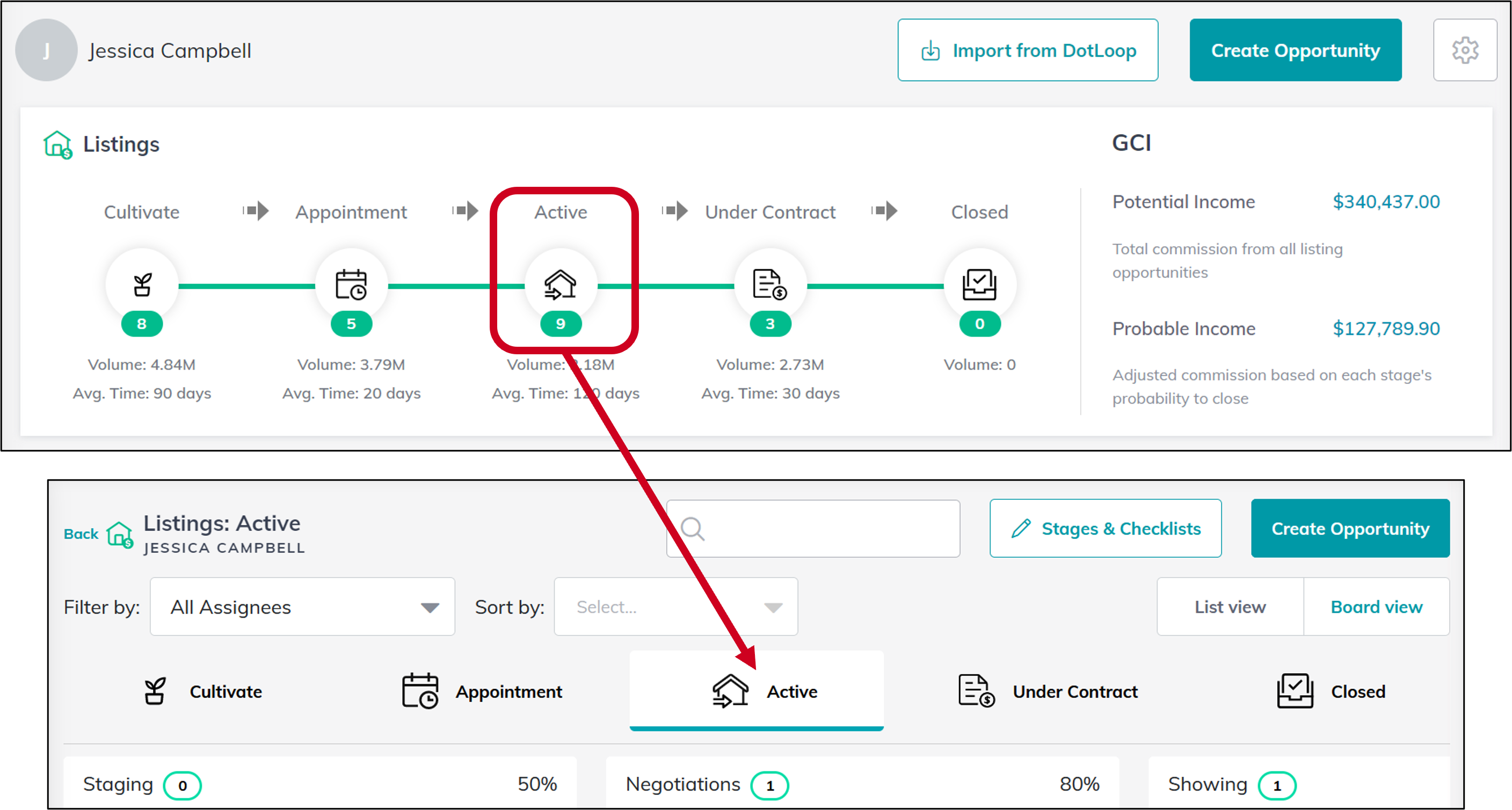Click the search magnifier in the Active listings view
The image size is (1512, 810).
[x=693, y=529]
